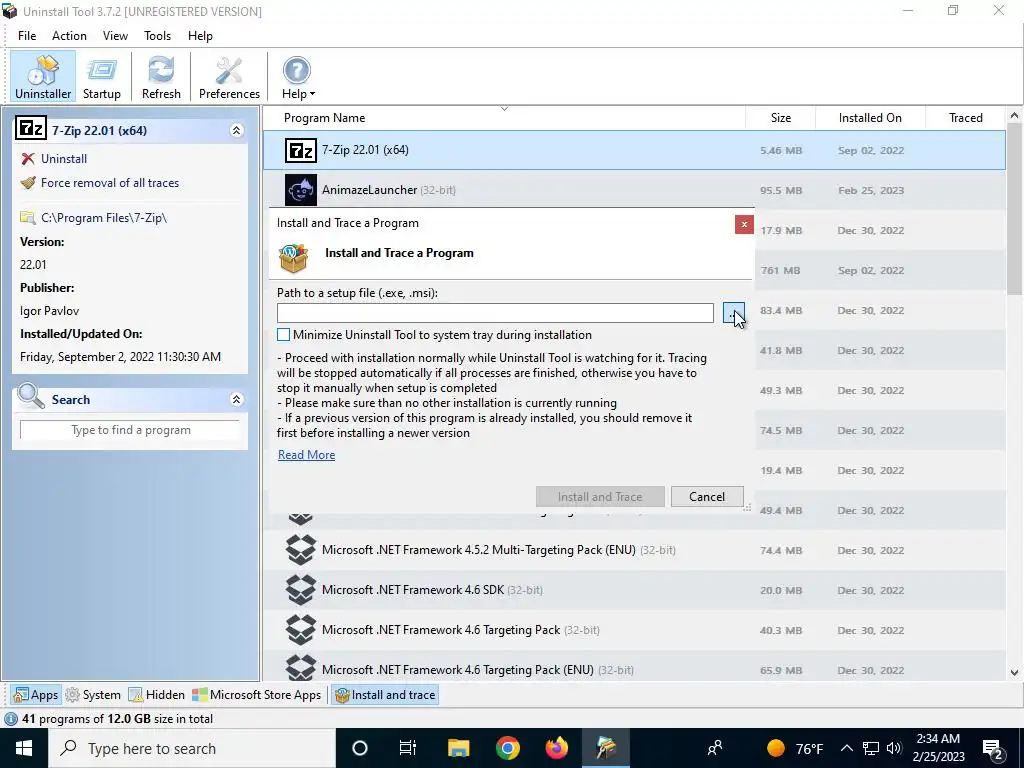Screen dimensions: 1024x768
Task: Sort by Installed On column header
Action: (870, 118)
